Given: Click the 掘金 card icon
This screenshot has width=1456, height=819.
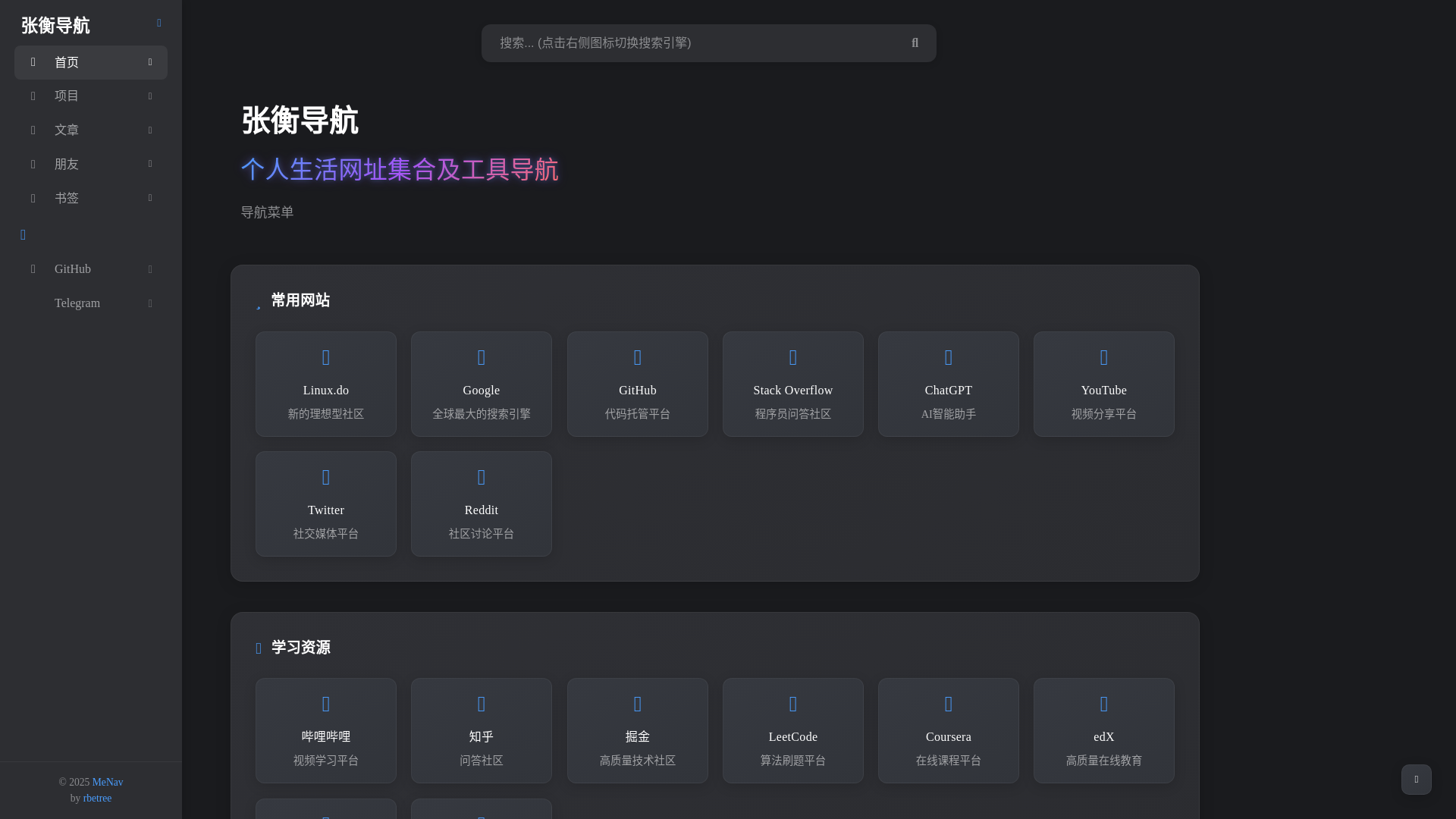Looking at the screenshot, I should pyautogui.click(x=638, y=704).
